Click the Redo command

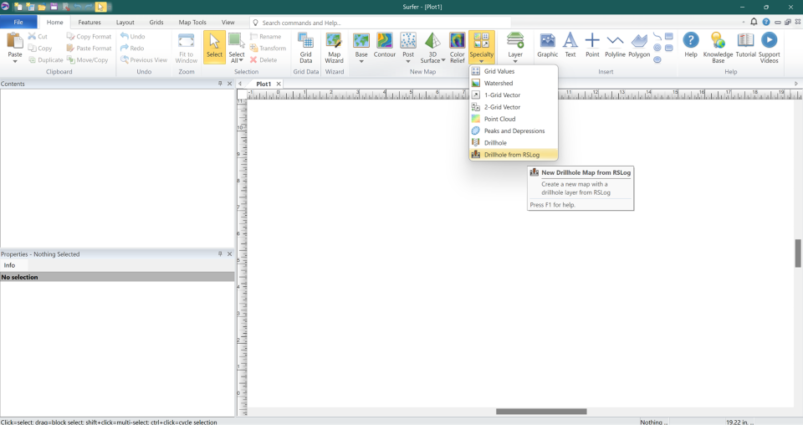pos(132,48)
